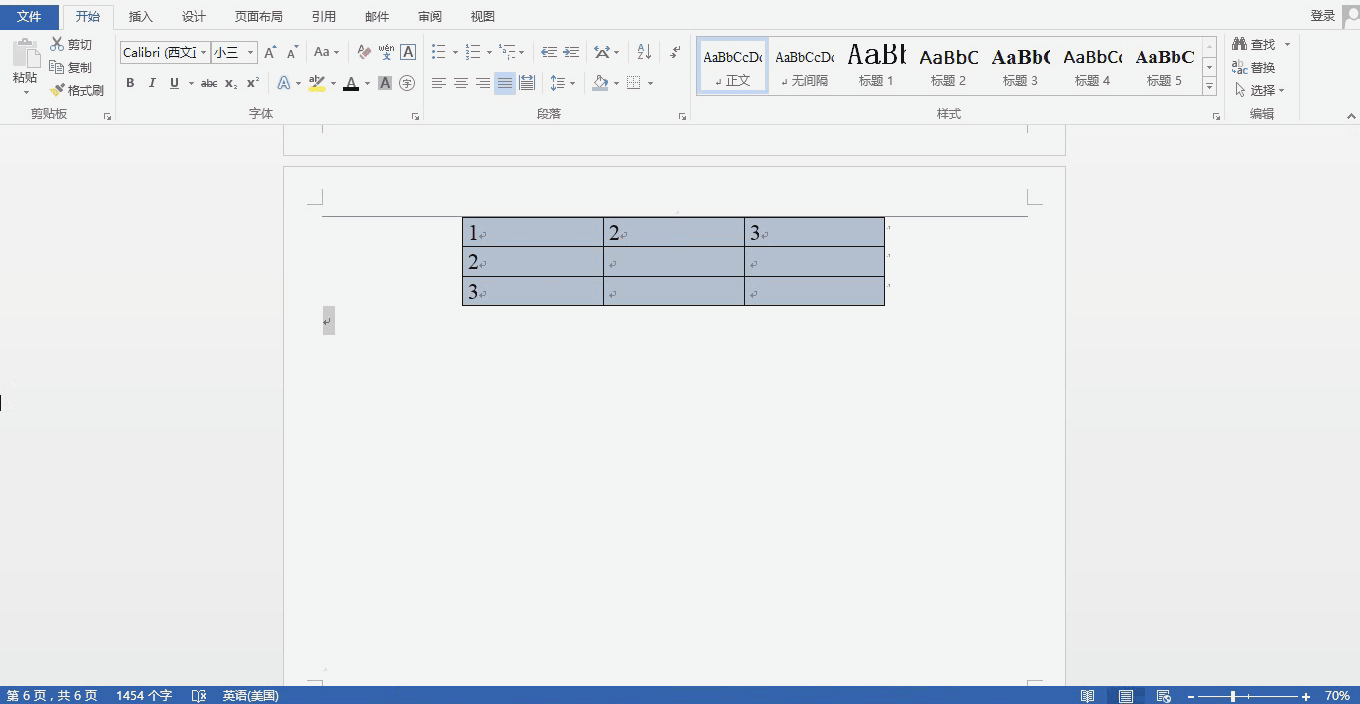Open the Font dialog launcher
1360x704 pixels.
point(415,116)
